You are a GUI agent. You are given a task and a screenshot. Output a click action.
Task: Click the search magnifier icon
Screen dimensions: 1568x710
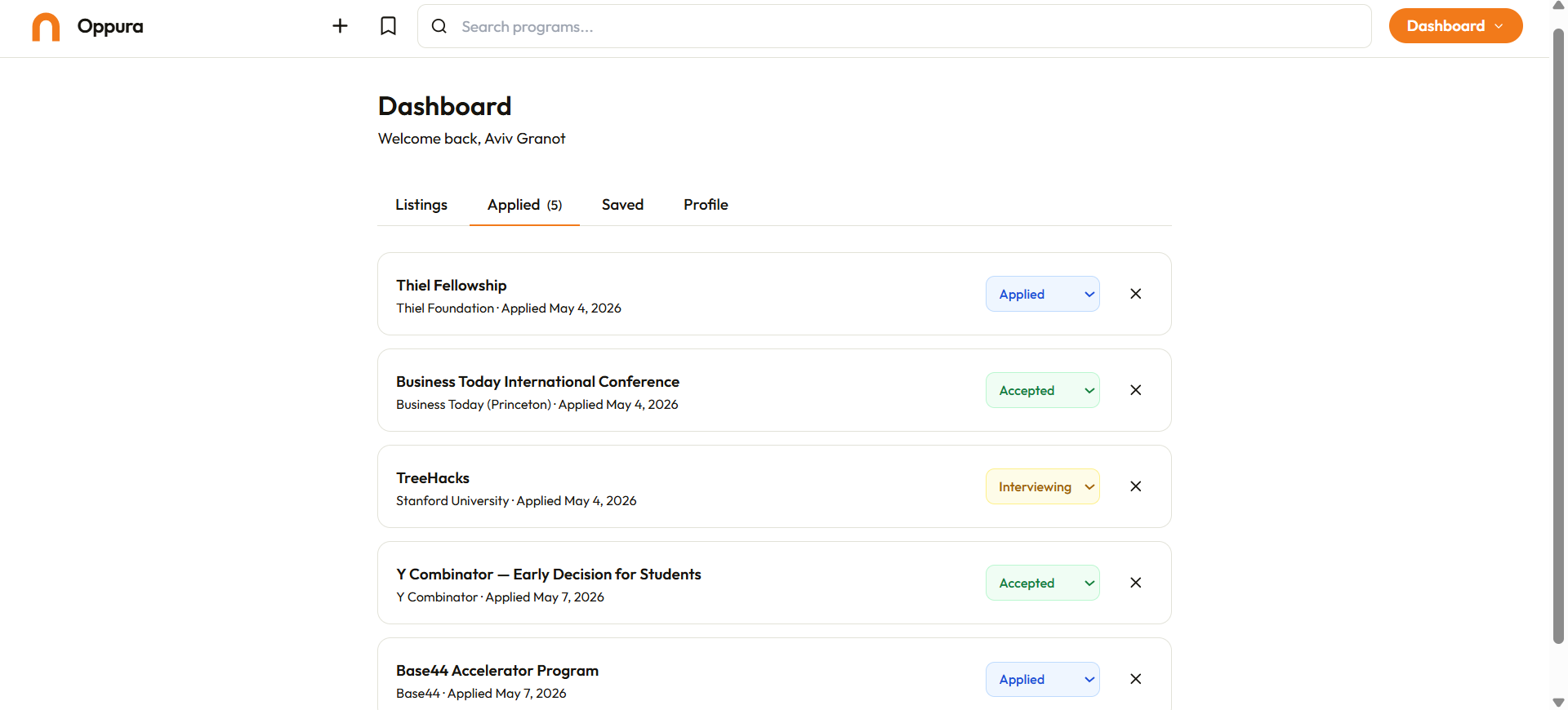click(x=439, y=26)
